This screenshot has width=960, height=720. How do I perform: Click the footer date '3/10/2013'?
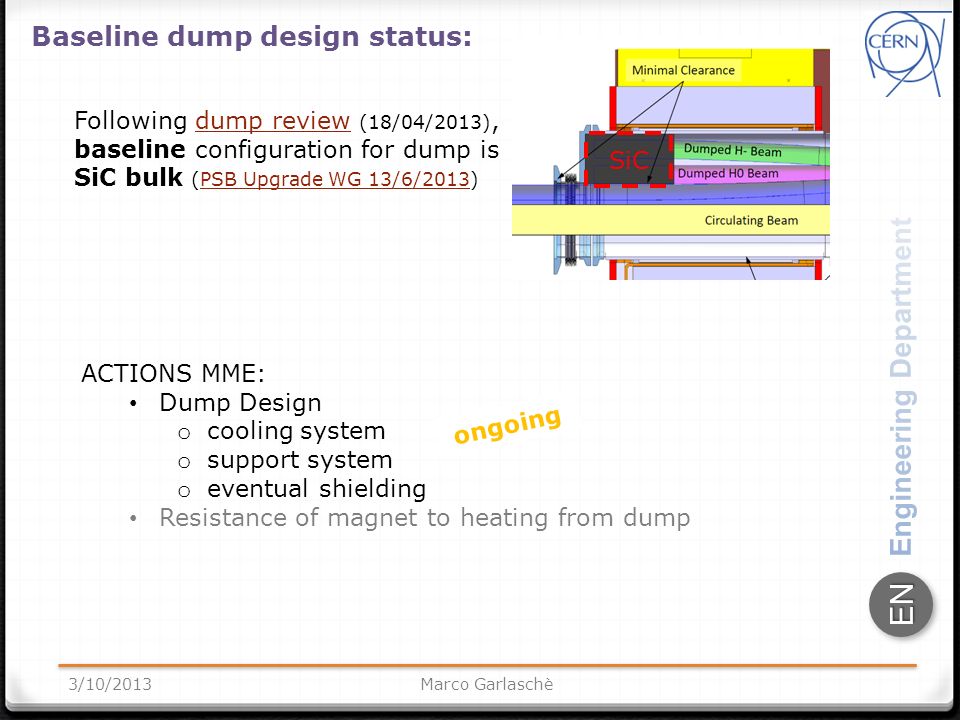[x=110, y=684]
